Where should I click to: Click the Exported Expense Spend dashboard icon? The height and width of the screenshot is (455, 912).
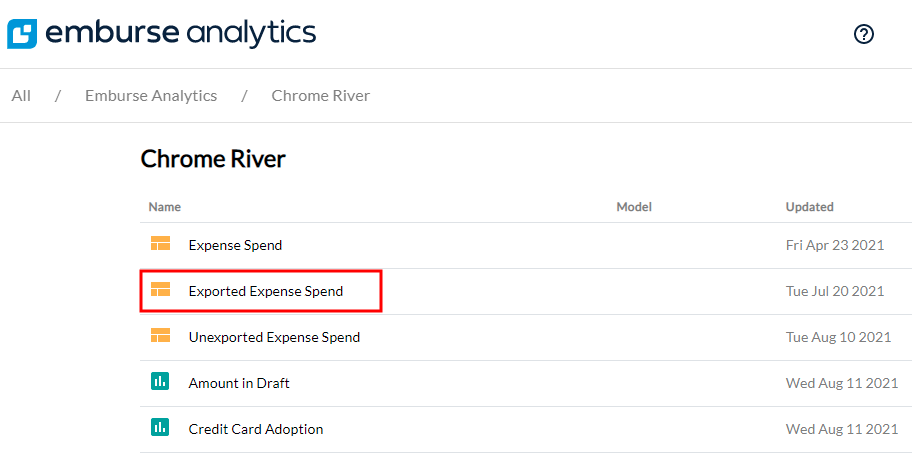[x=160, y=290]
